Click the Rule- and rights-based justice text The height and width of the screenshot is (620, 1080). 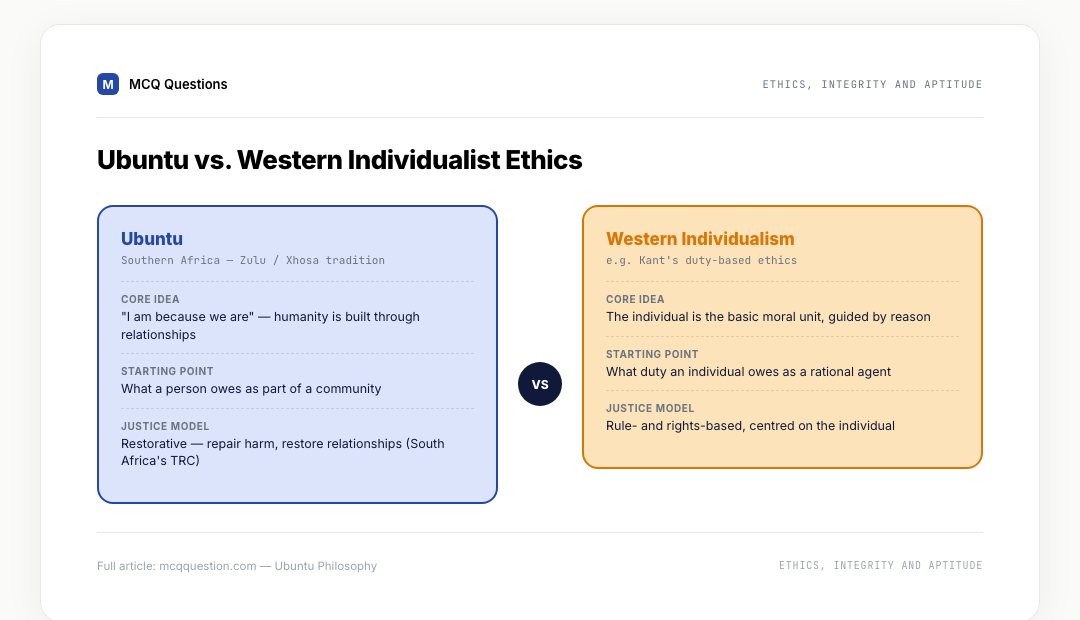[x=751, y=426]
